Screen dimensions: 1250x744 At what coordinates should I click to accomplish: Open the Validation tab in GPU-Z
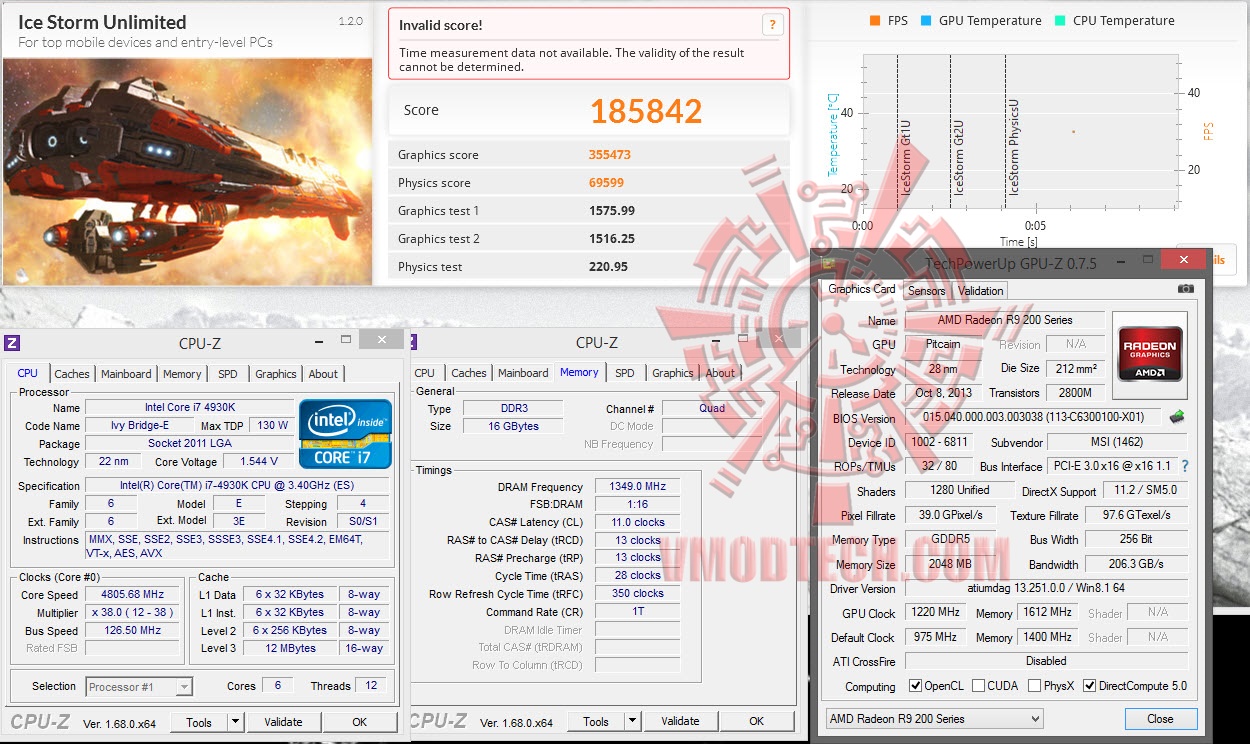(x=980, y=291)
